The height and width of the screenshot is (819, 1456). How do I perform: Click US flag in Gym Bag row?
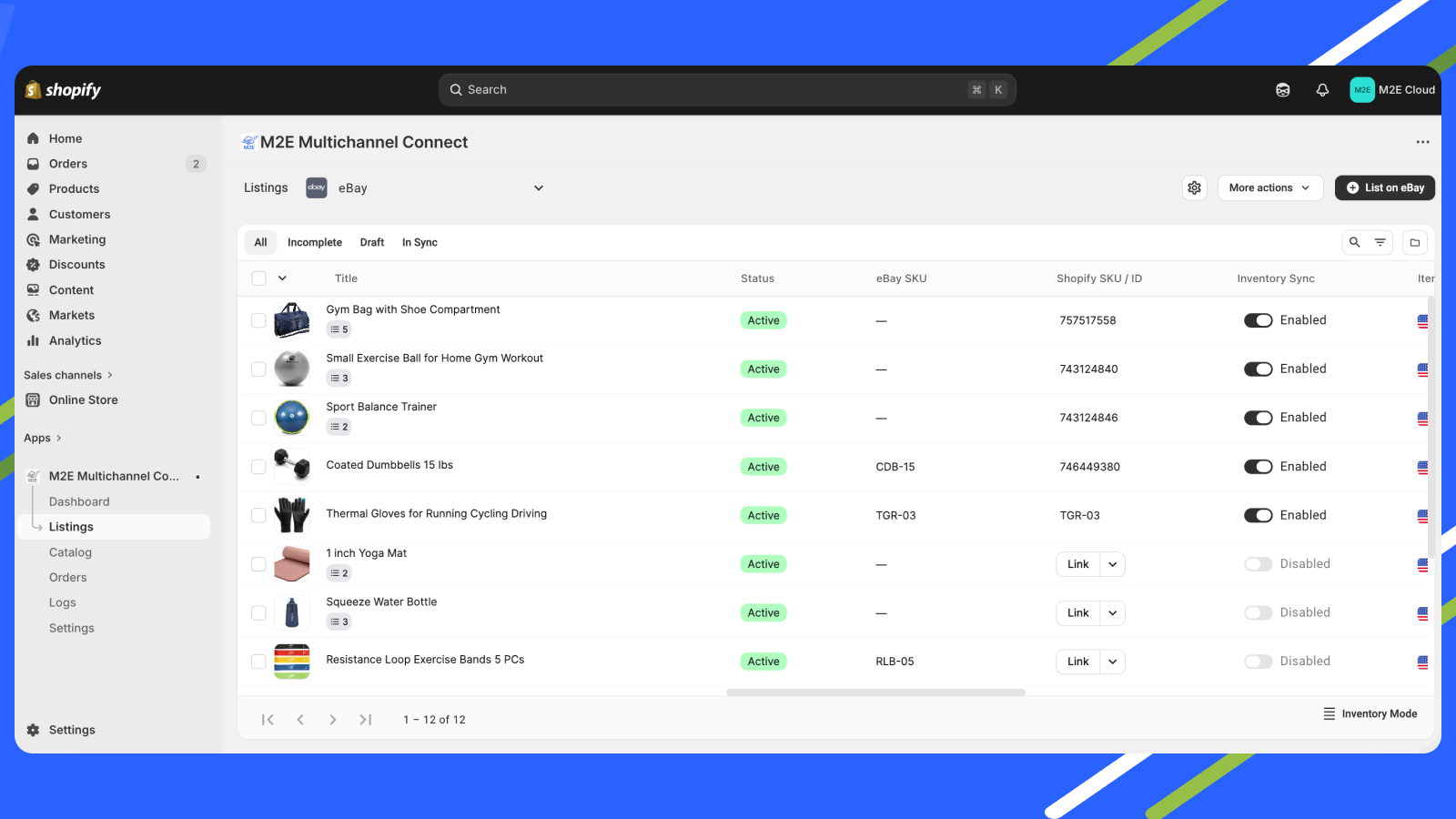pyautogui.click(x=1422, y=321)
